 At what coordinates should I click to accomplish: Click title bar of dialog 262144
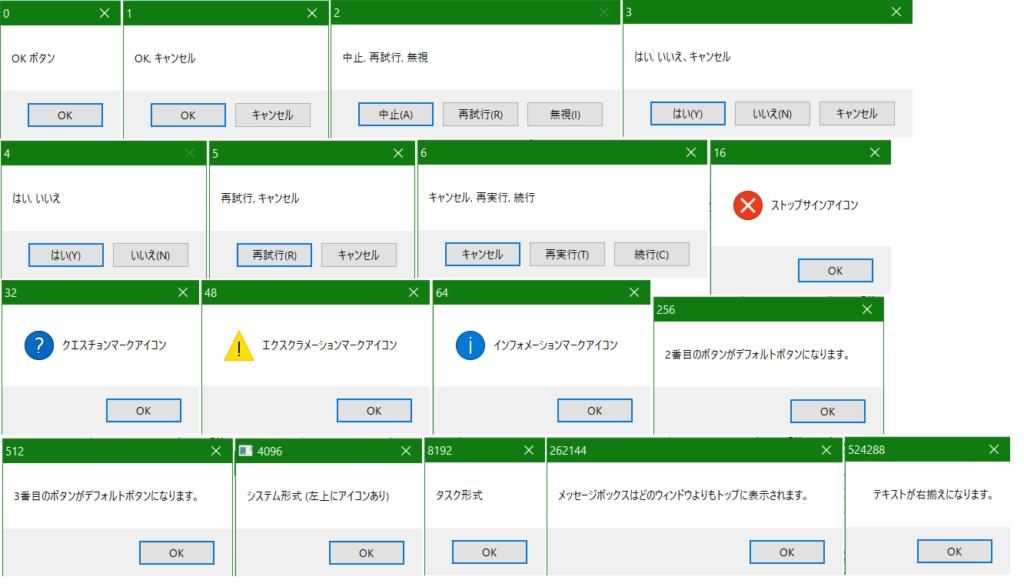tap(696, 450)
